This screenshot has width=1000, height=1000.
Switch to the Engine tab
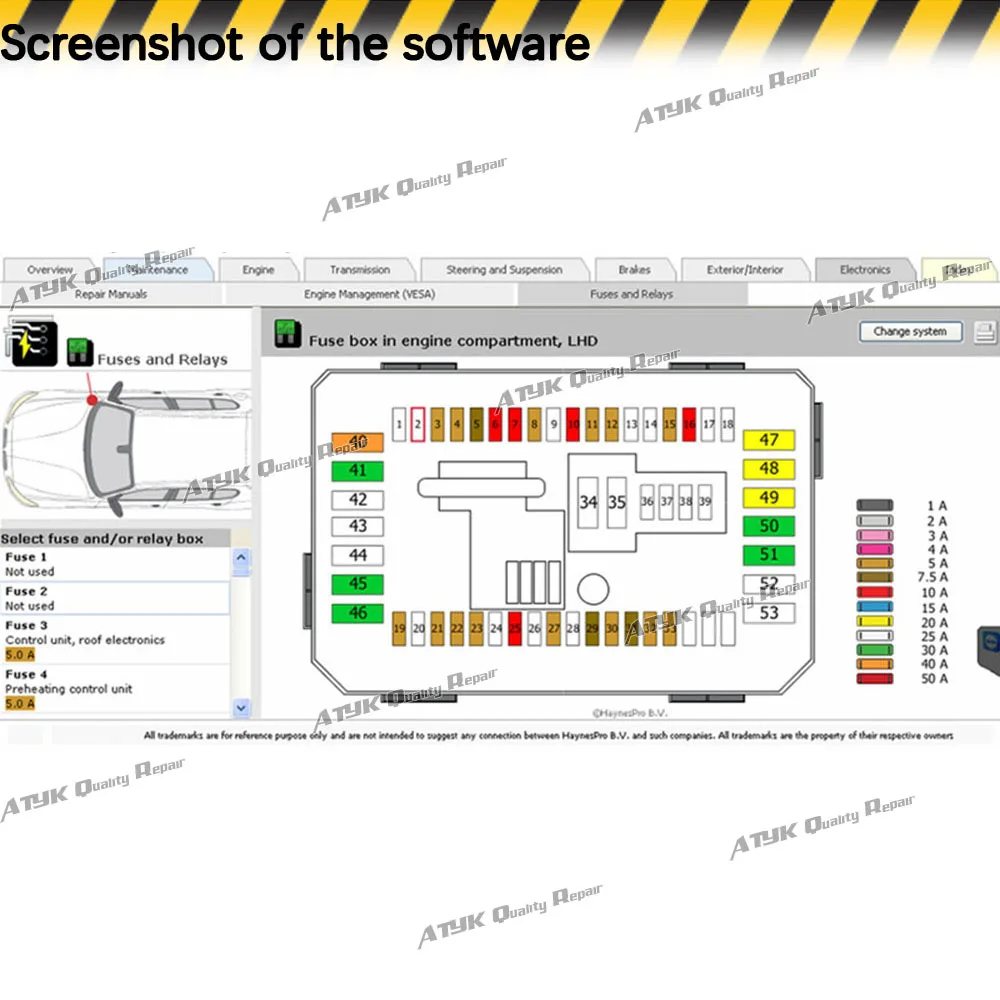pos(258,270)
